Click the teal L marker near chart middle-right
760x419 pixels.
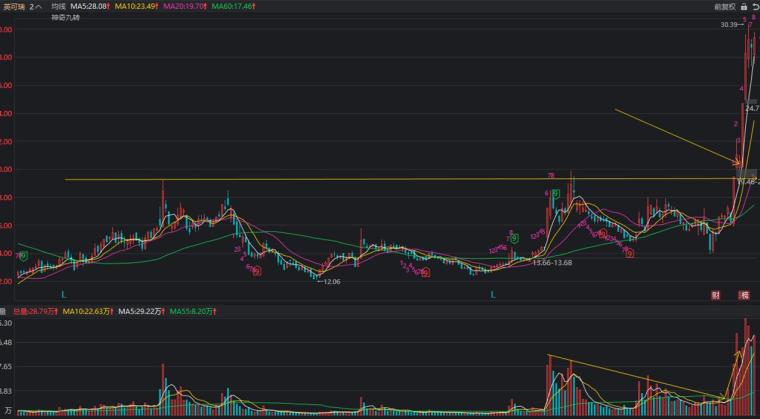coord(493,294)
